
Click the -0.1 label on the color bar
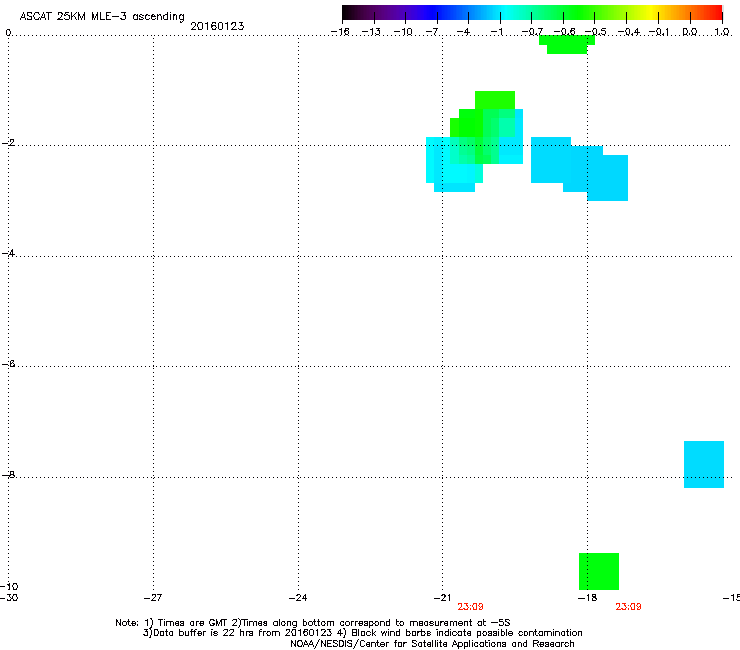point(659,32)
